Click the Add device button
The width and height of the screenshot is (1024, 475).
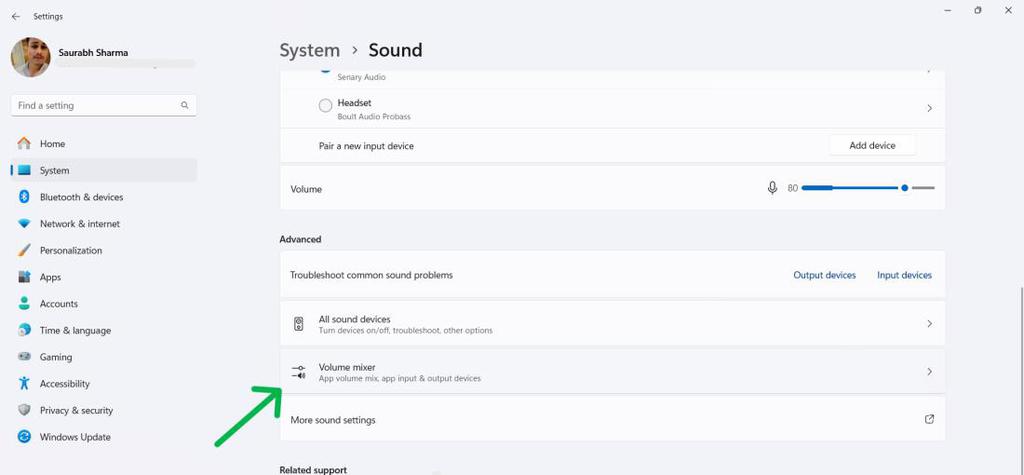point(872,145)
